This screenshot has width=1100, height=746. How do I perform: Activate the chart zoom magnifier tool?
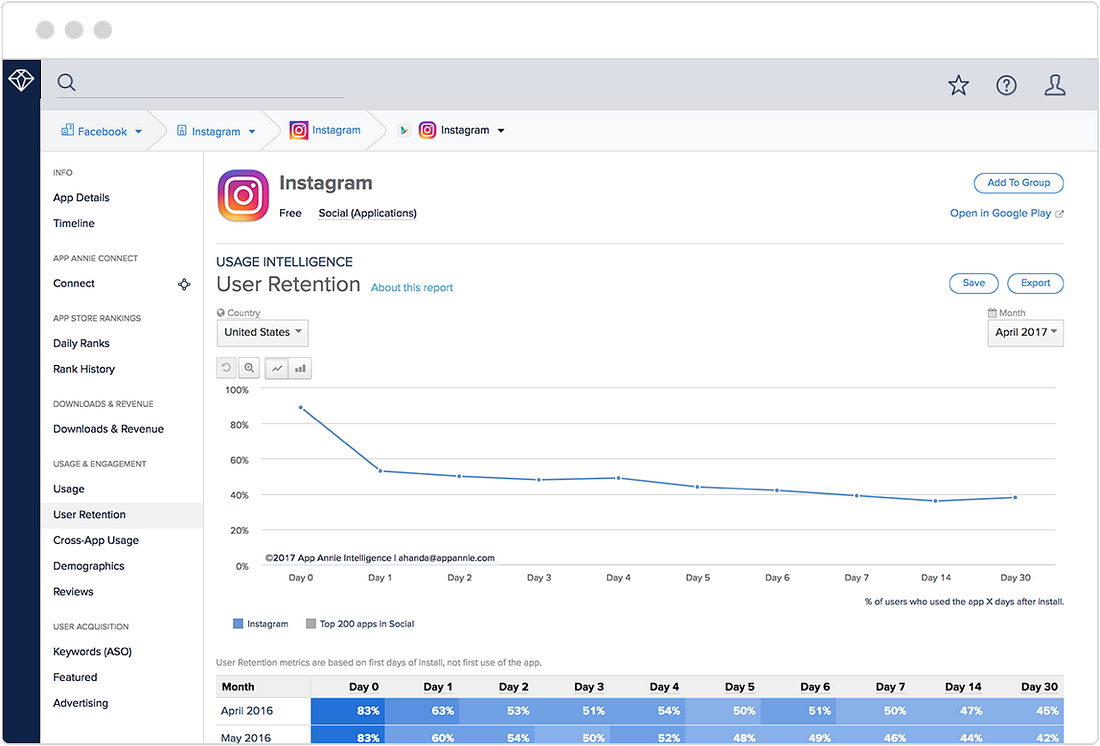[249, 368]
